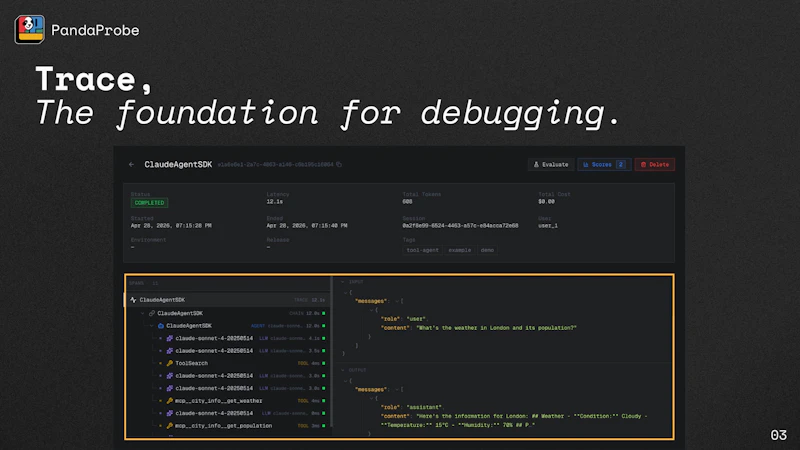Click the Evaluate button
The width and height of the screenshot is (800, 450).
pyautogui.click(x=551, y=164)
